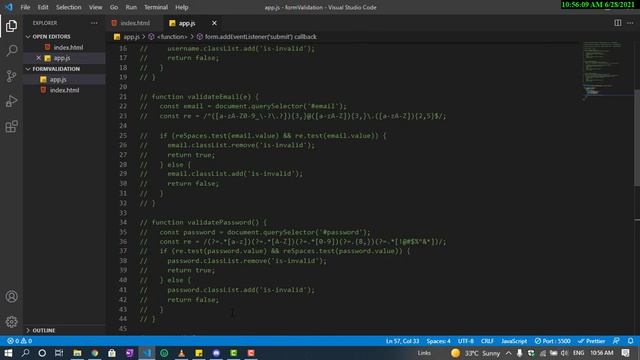Open the Manage gear icon

[11, 322]
